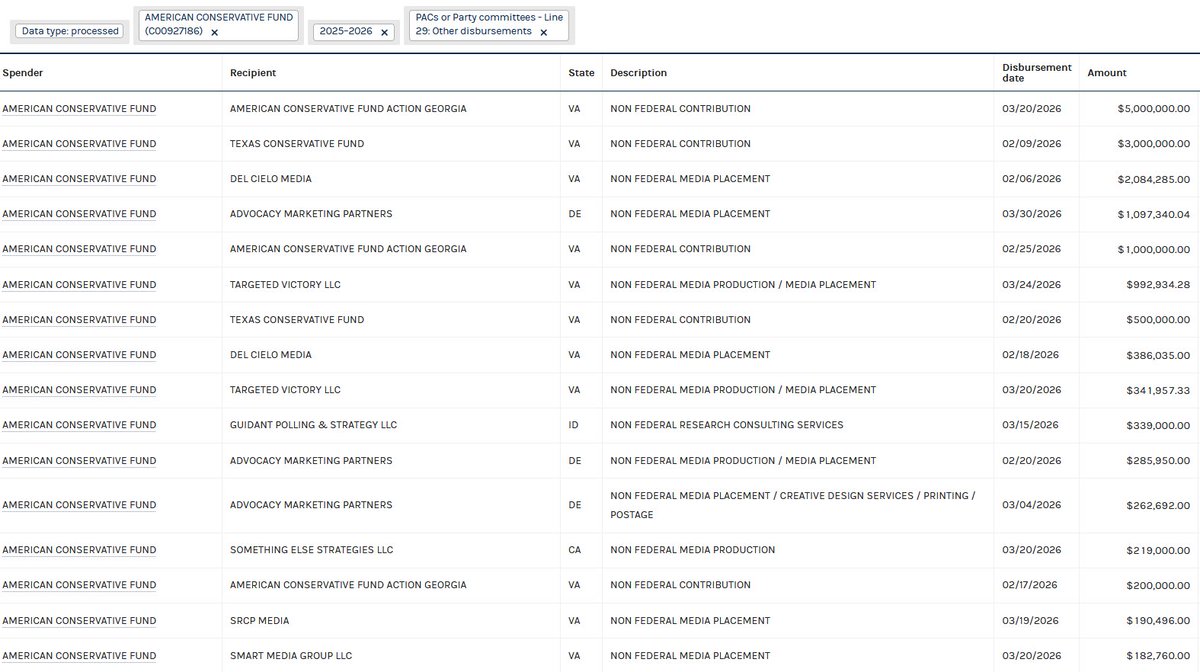This screenshot has width=1200, height=672.
Task: Select recipient GUIDANT POLLING & STRATEGY LLC
Action: point(313,425)
